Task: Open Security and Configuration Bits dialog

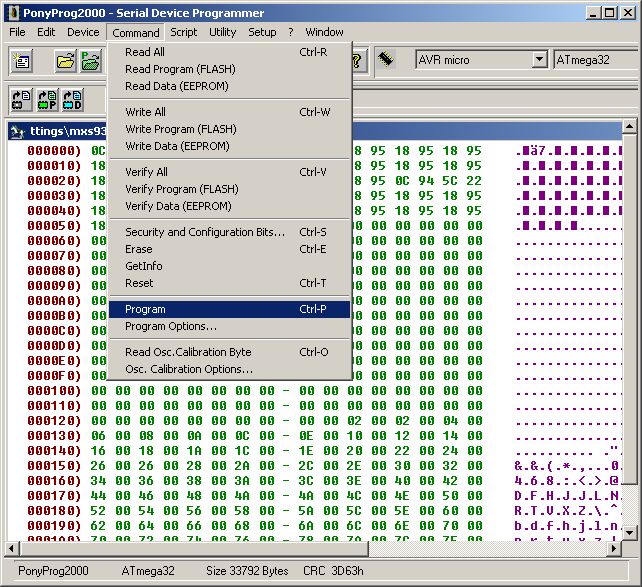Action: [229, 232]
